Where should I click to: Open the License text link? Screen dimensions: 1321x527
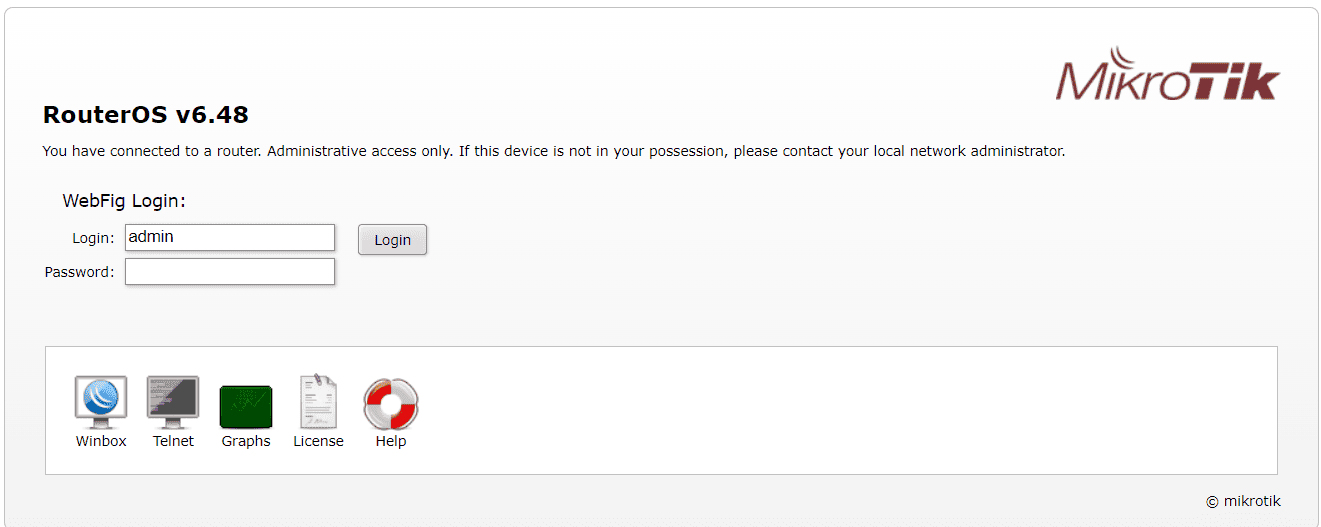tap(318, 441)
